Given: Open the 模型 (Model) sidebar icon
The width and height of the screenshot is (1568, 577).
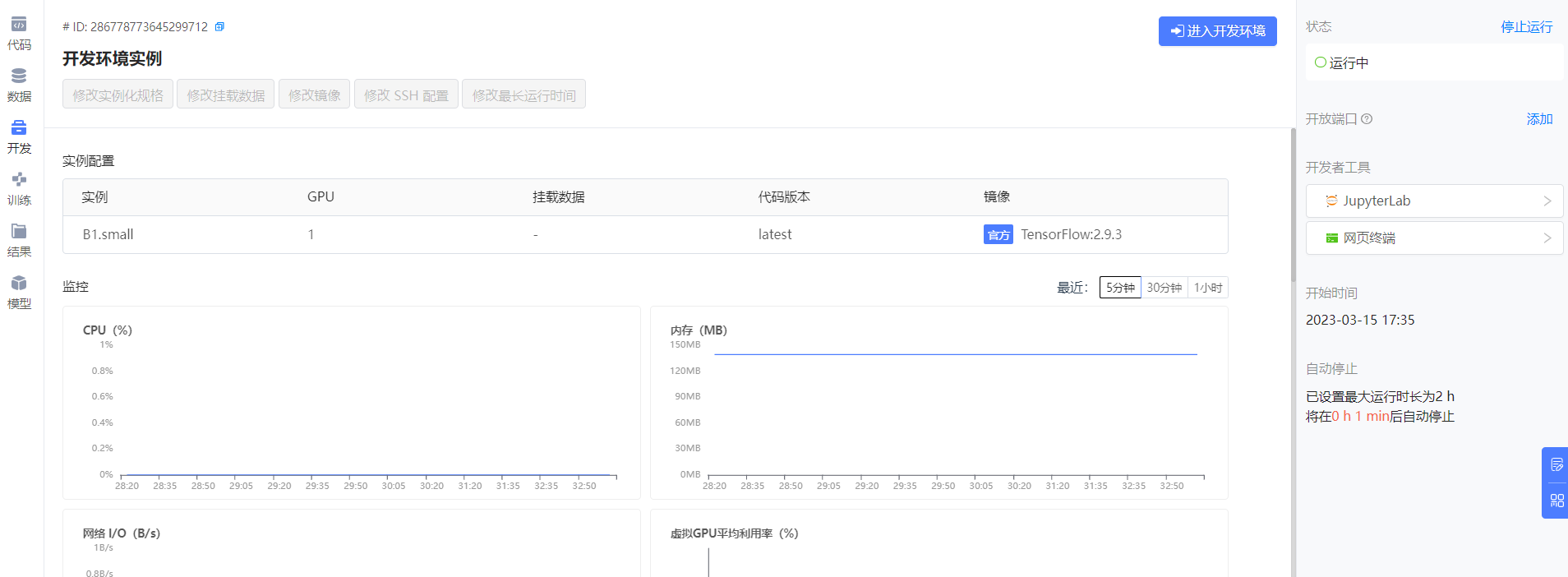Looking at the screenshot, I should (x=19, y=283).
